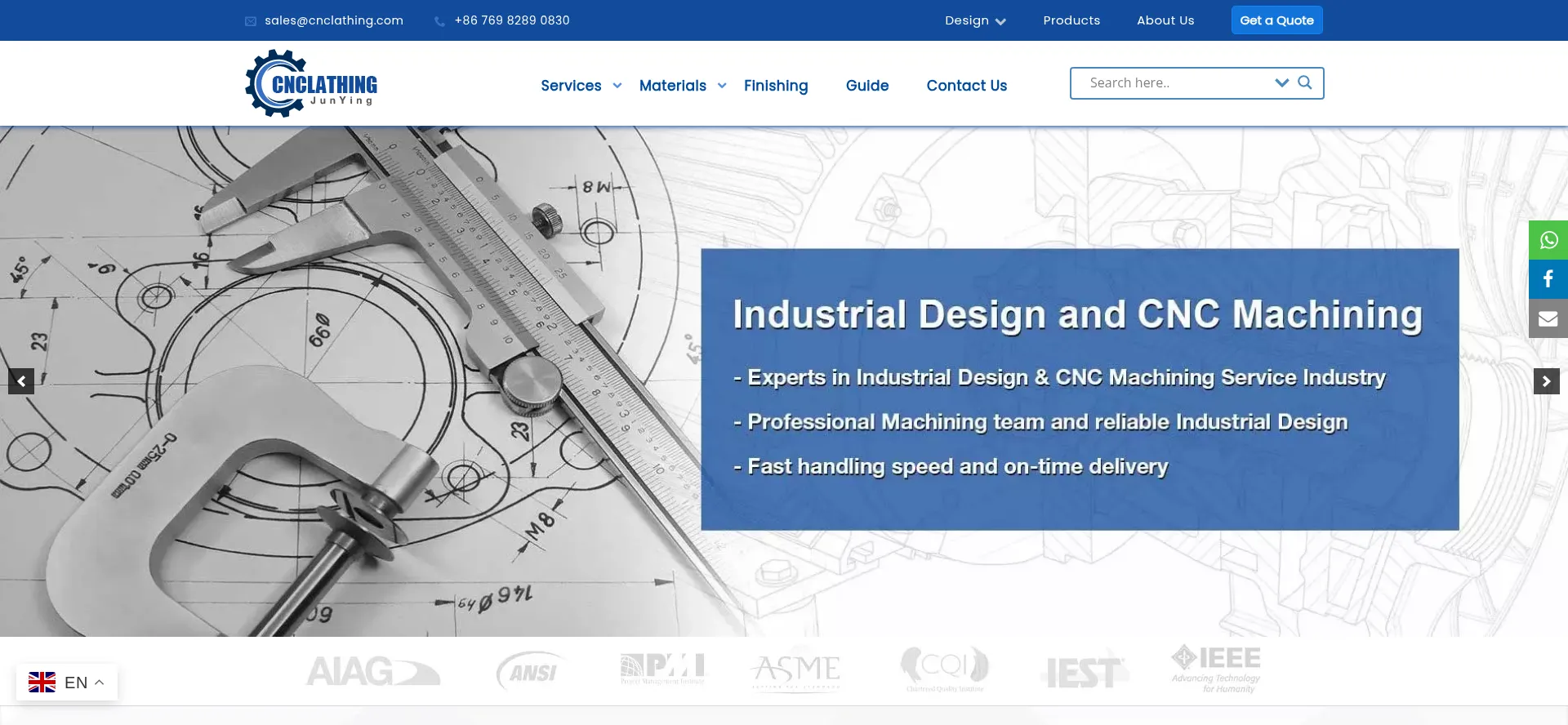The image size is (1568, 725).
Task: Click the AIAG logo
Action: coord(373,671)
